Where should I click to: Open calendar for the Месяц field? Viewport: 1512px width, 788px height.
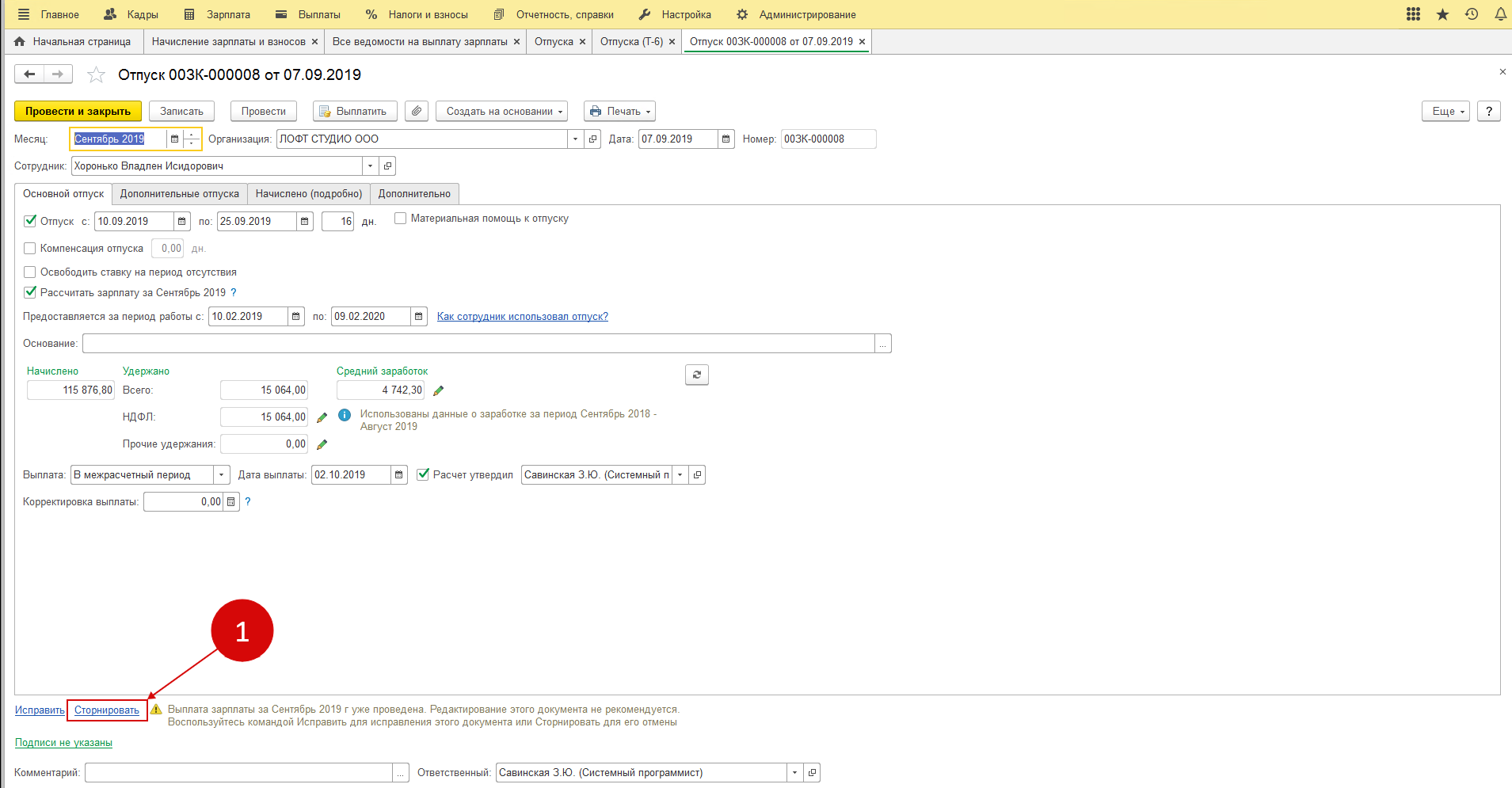174,139
